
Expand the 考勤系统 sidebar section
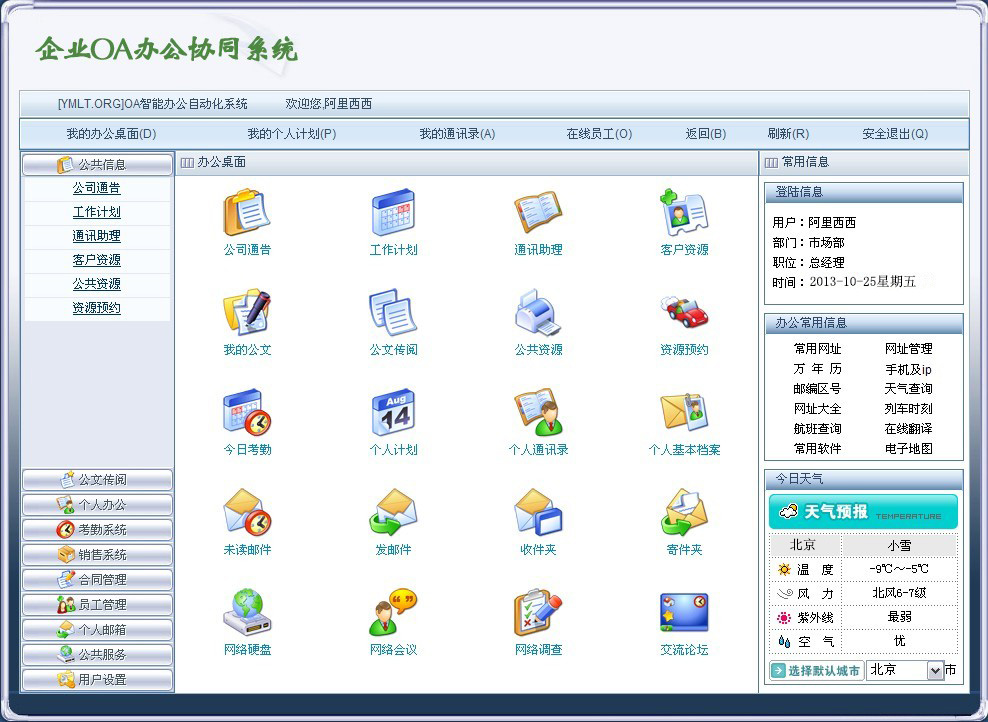[x=98, y=530]
